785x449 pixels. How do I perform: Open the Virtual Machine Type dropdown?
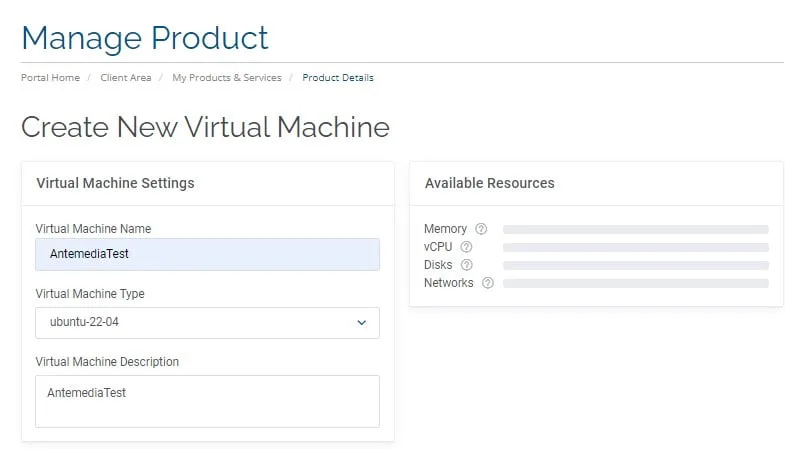pos(207,323)
